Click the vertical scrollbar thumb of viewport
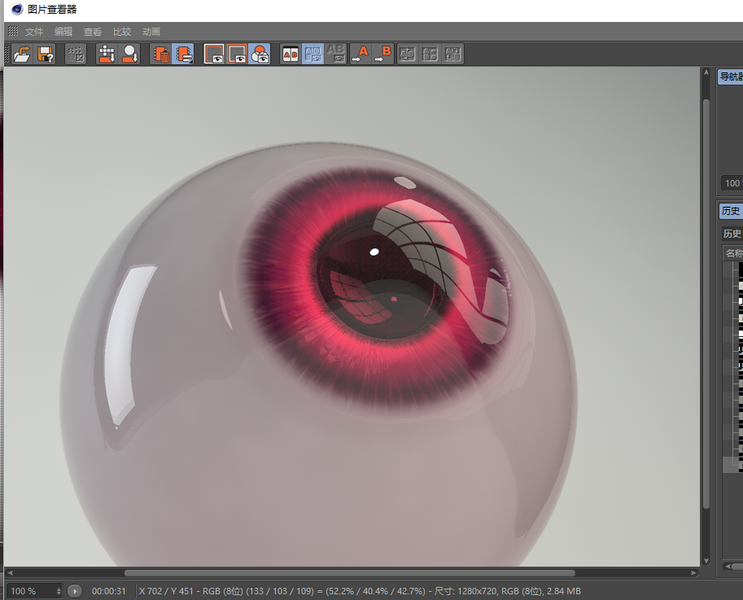743x600 pixels. pyautogui.click(x=706, y=303)
